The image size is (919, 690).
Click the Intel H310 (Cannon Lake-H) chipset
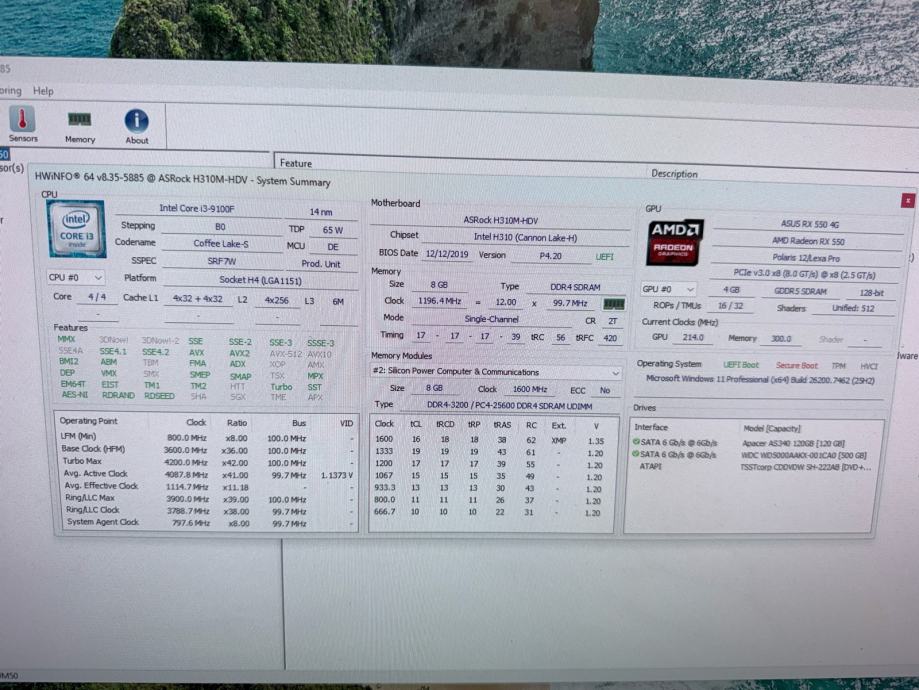click(x=525, y=237)
